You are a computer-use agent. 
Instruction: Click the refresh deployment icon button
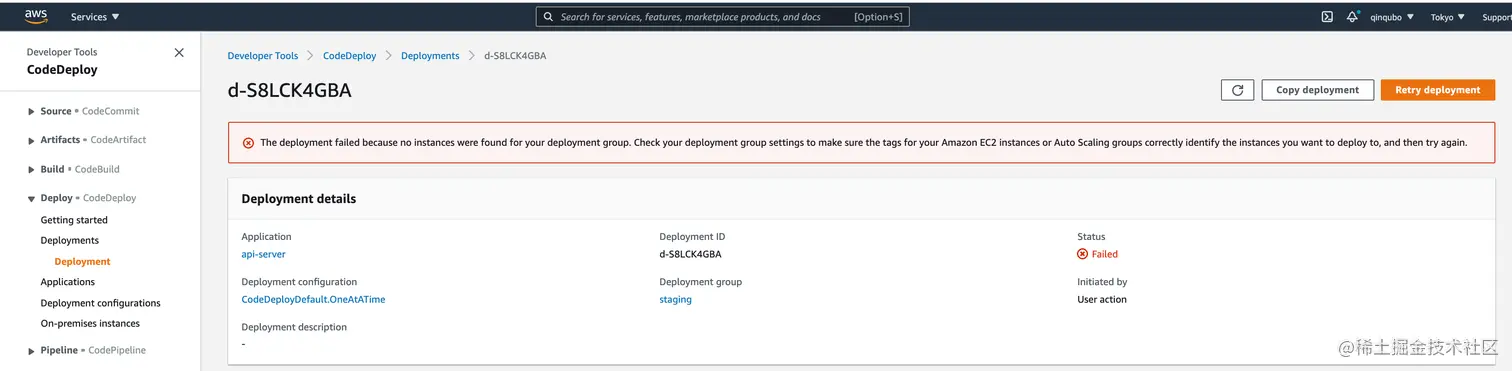click(1237, 90)
